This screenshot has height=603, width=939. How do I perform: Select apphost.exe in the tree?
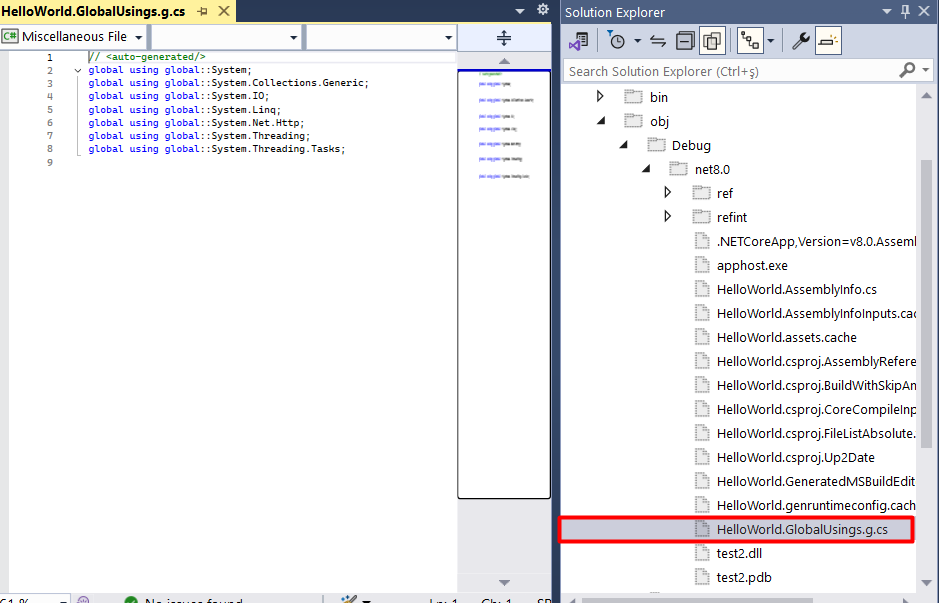pos(752,265)
